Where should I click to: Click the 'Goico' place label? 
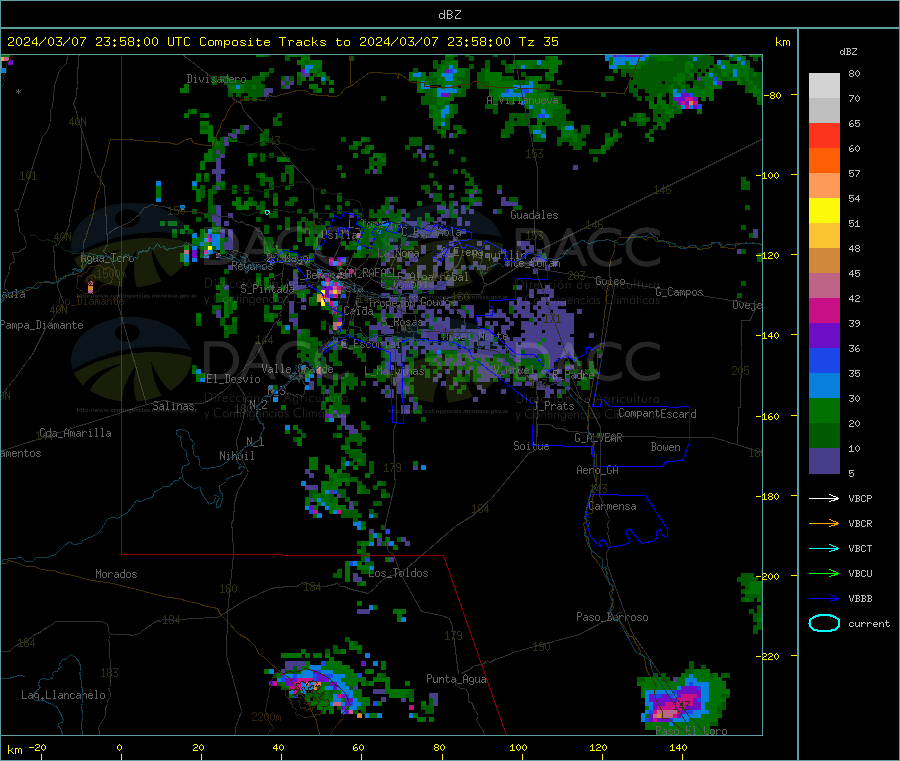[x=610, y=281]
